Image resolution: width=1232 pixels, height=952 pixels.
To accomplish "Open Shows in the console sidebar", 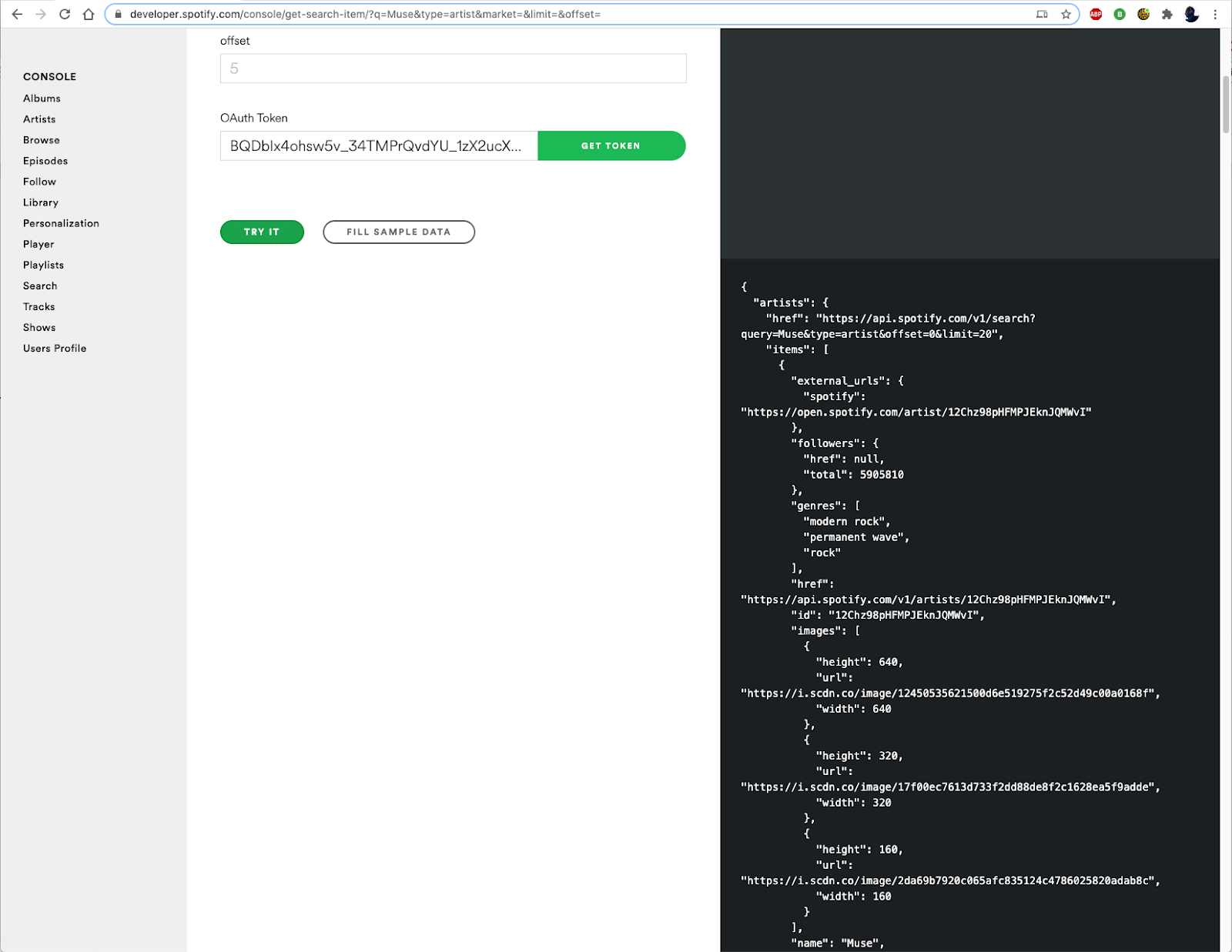I will [x=39, y=327].
